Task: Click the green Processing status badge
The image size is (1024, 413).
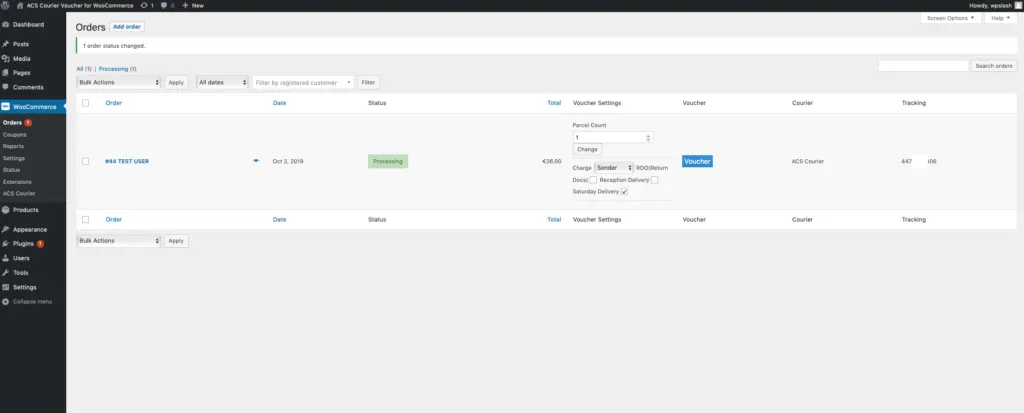Action: pos(388,161)
